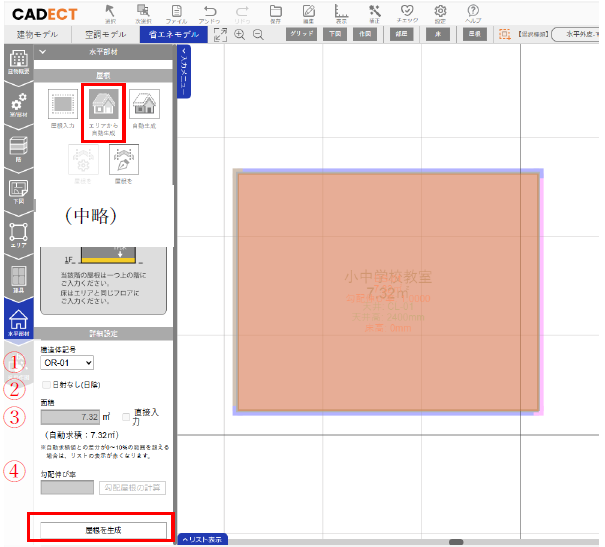
Task: Open the 建物概要 sidebar icon
Action: 17,64
